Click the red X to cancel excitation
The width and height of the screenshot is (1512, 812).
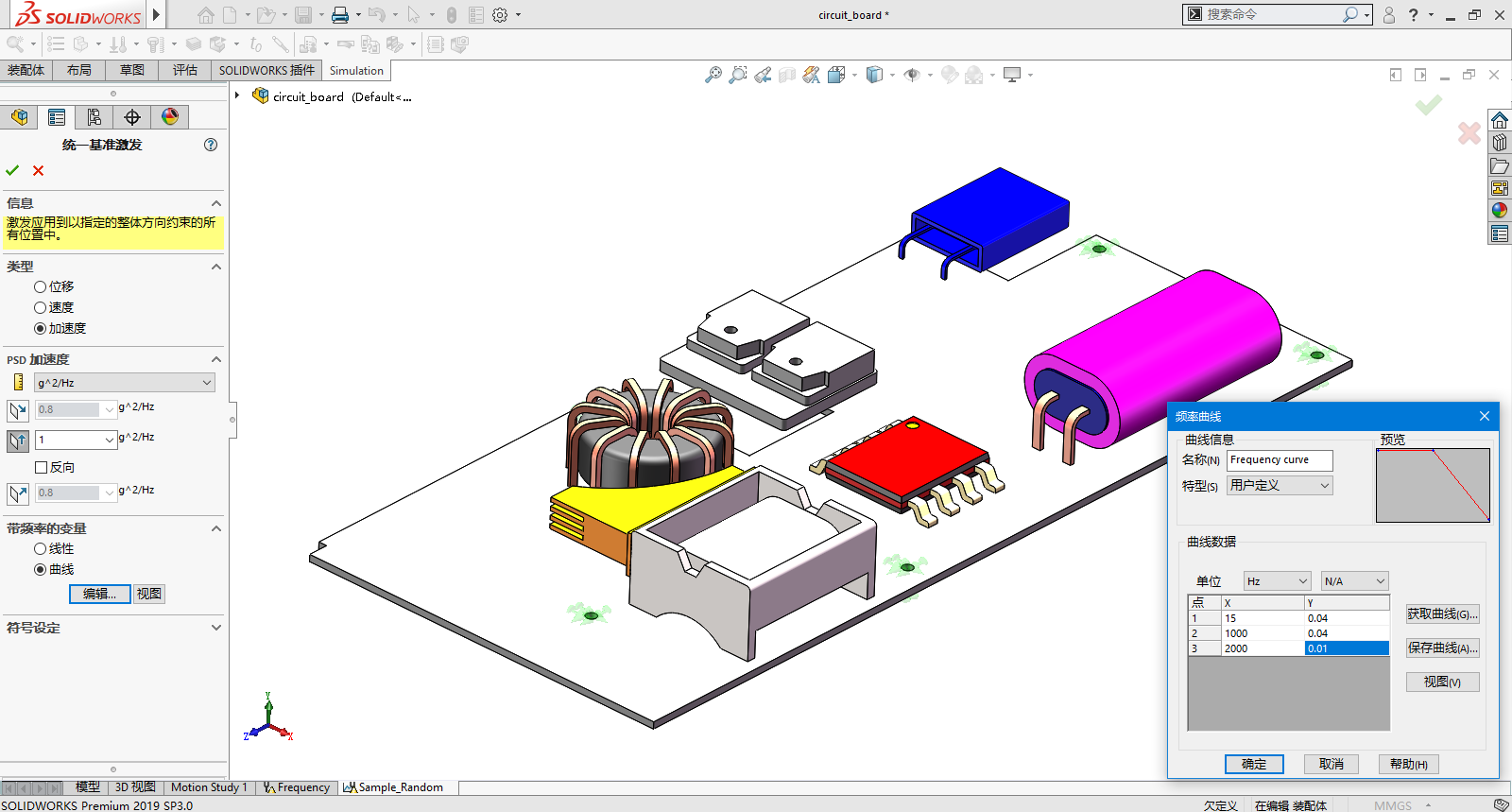[39, 171]
